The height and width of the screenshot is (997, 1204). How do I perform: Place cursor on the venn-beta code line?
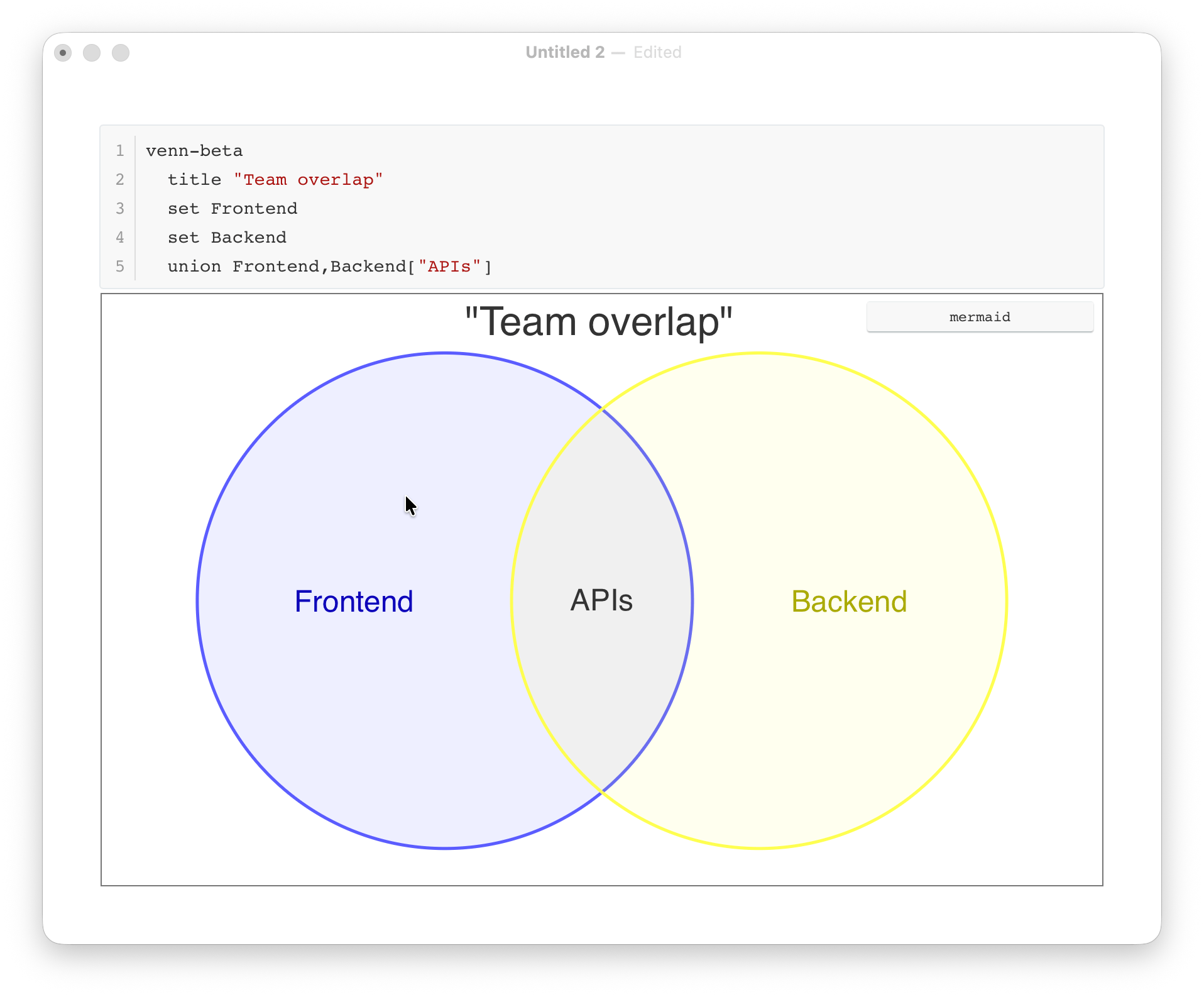[x=194, y=151]
